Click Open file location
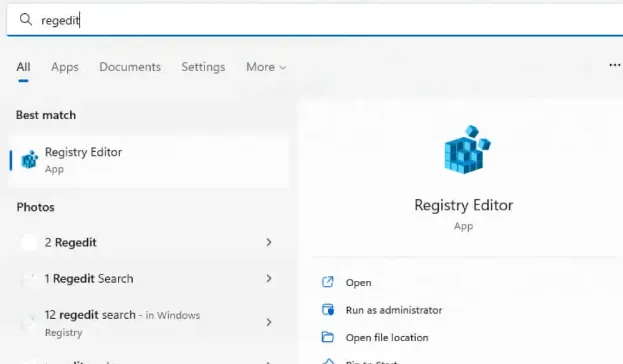Viewport: 623px width, 364px height. (387, 337)
